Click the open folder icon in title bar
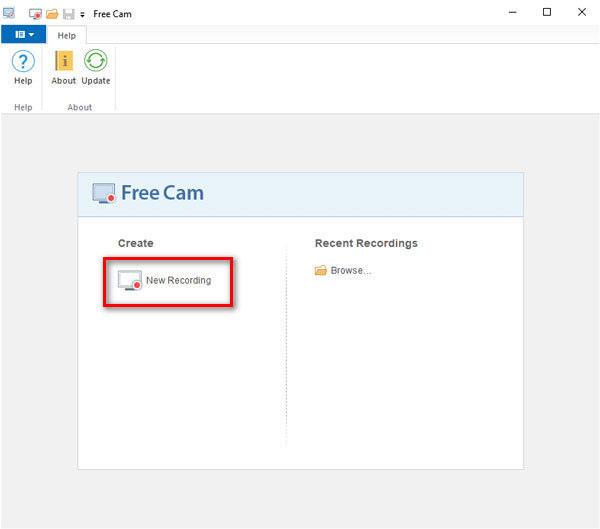This screenshot has height=529, width=600. (52, 14)
